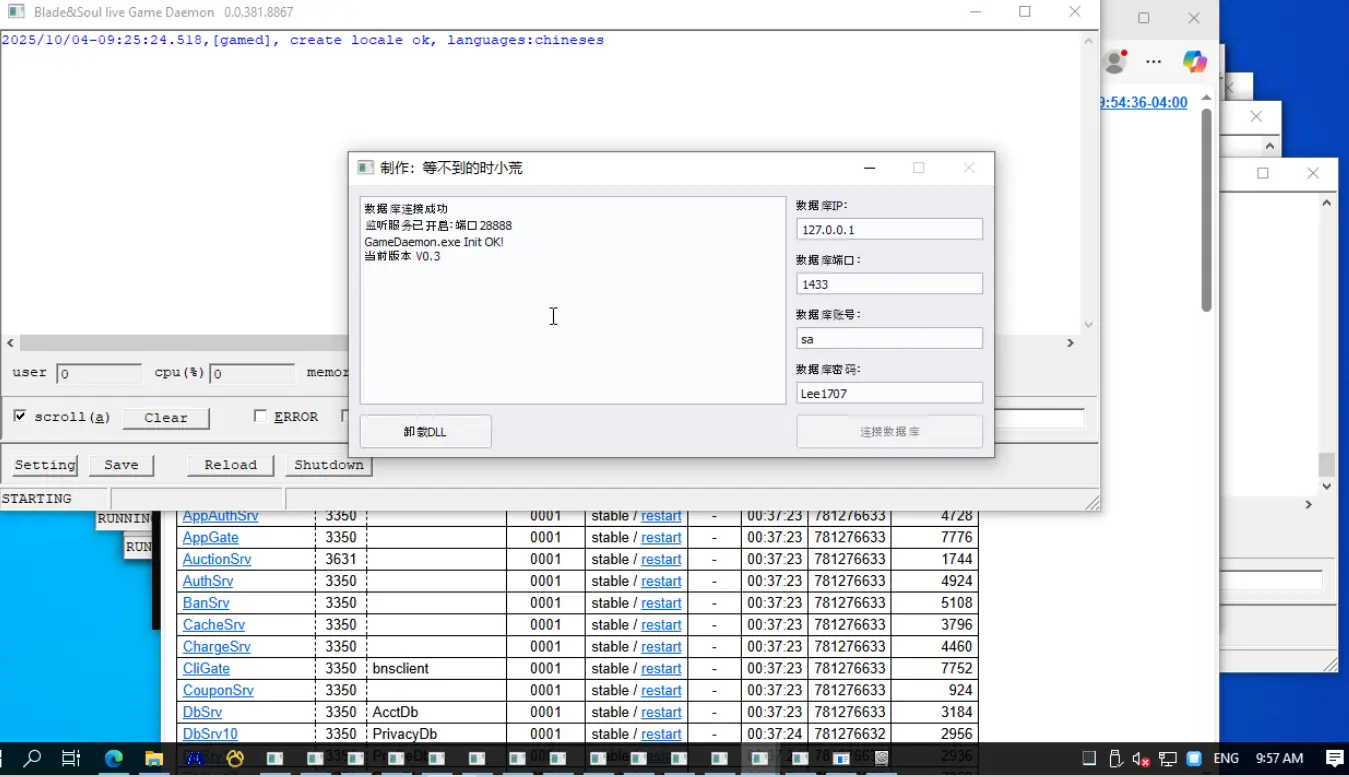Viewport: 1349px width, 777px height.
Task: Open the AppAuthSrv service link
Action: 220,516
